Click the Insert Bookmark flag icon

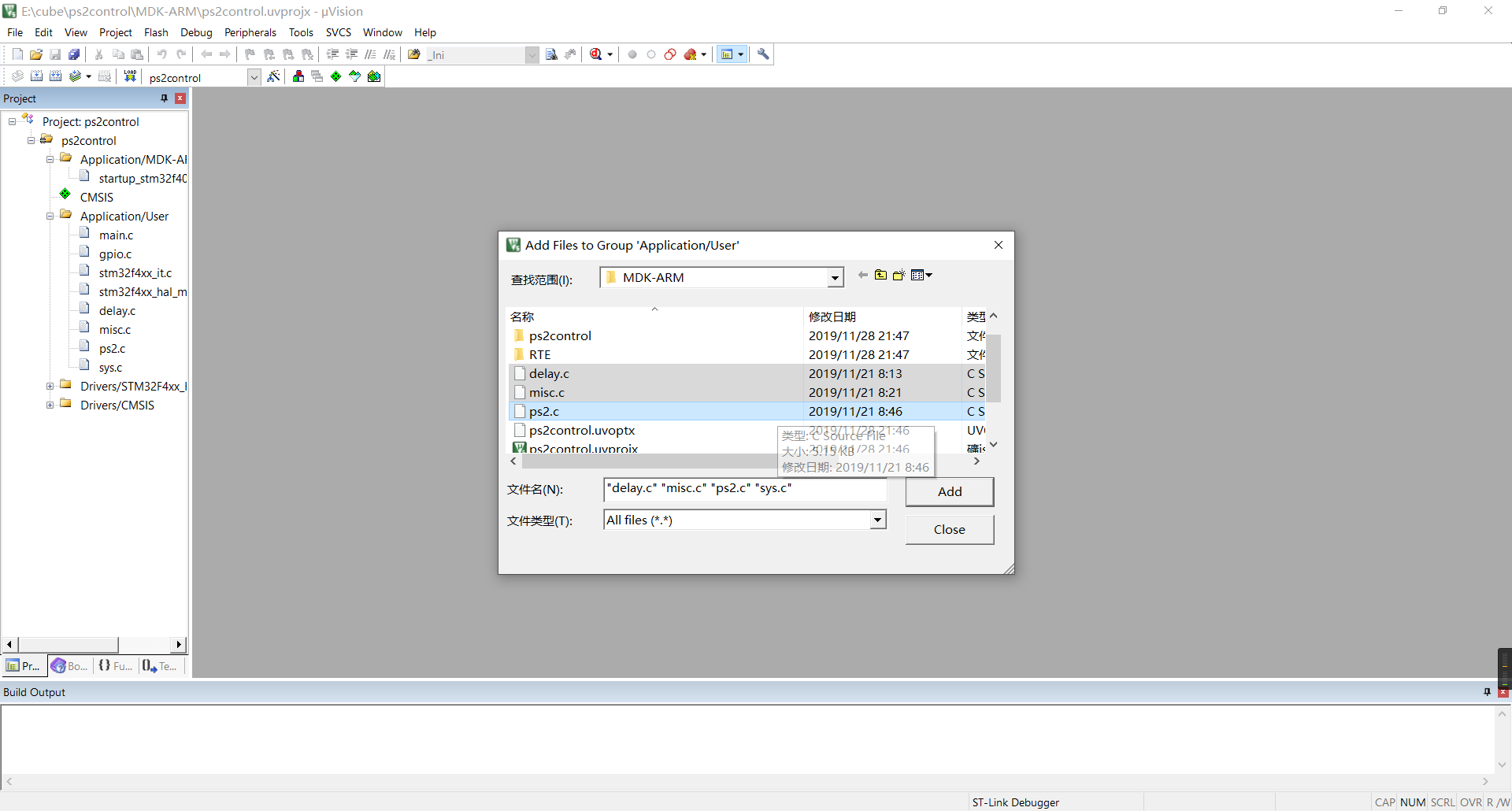point(250,54)
